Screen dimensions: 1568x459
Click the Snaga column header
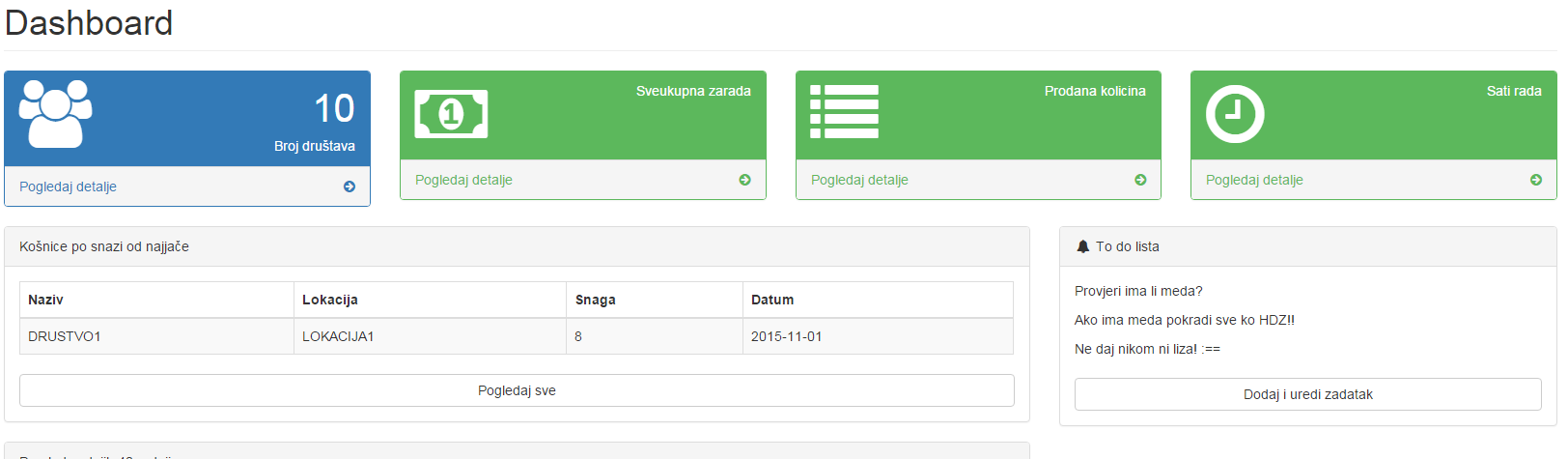tap(595, 300)
